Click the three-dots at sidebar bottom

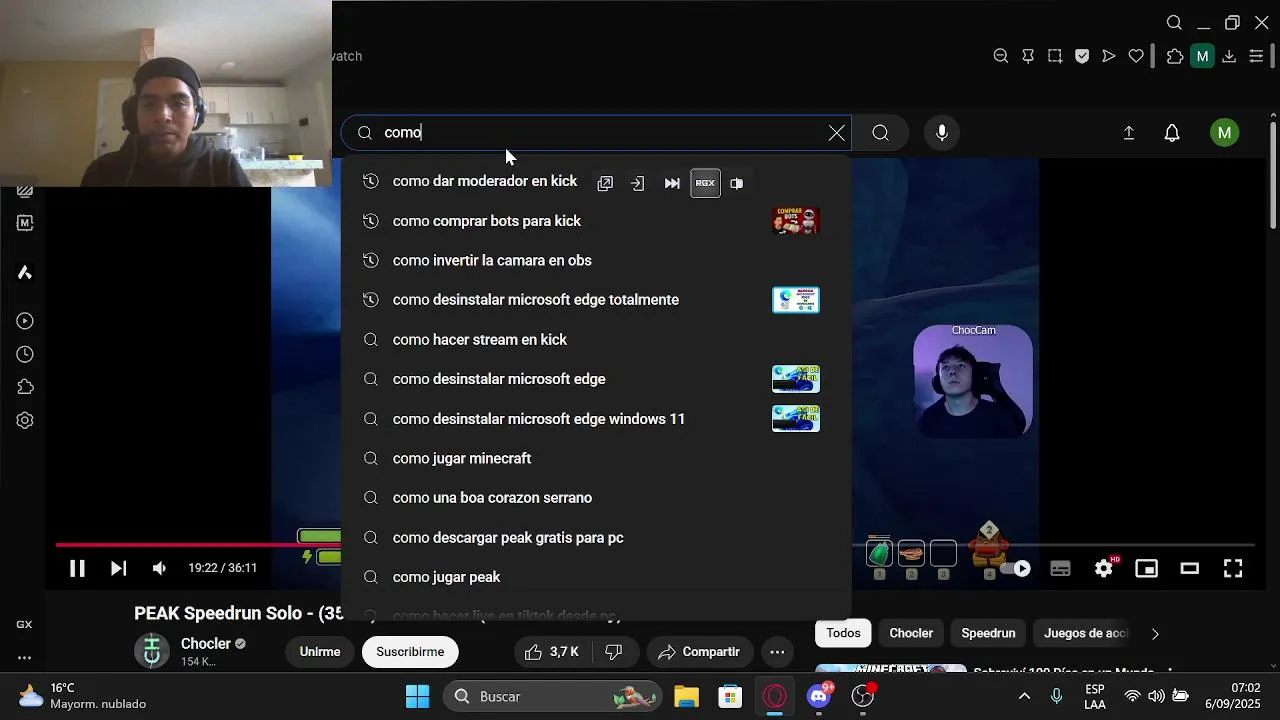[x=24, y=658]
